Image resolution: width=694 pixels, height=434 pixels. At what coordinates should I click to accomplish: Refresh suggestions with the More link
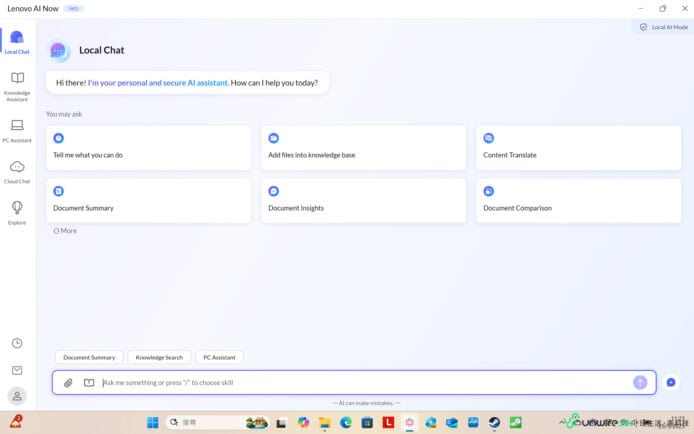[65, 231]
